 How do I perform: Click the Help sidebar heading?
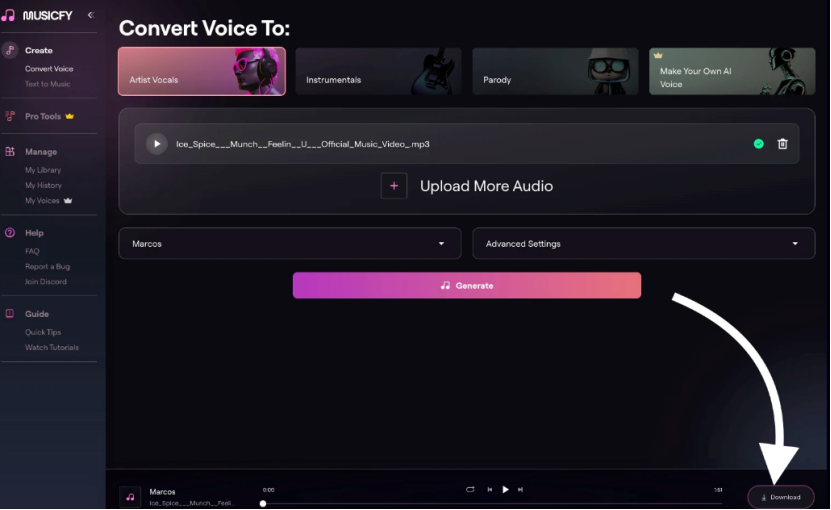point(34,233)
